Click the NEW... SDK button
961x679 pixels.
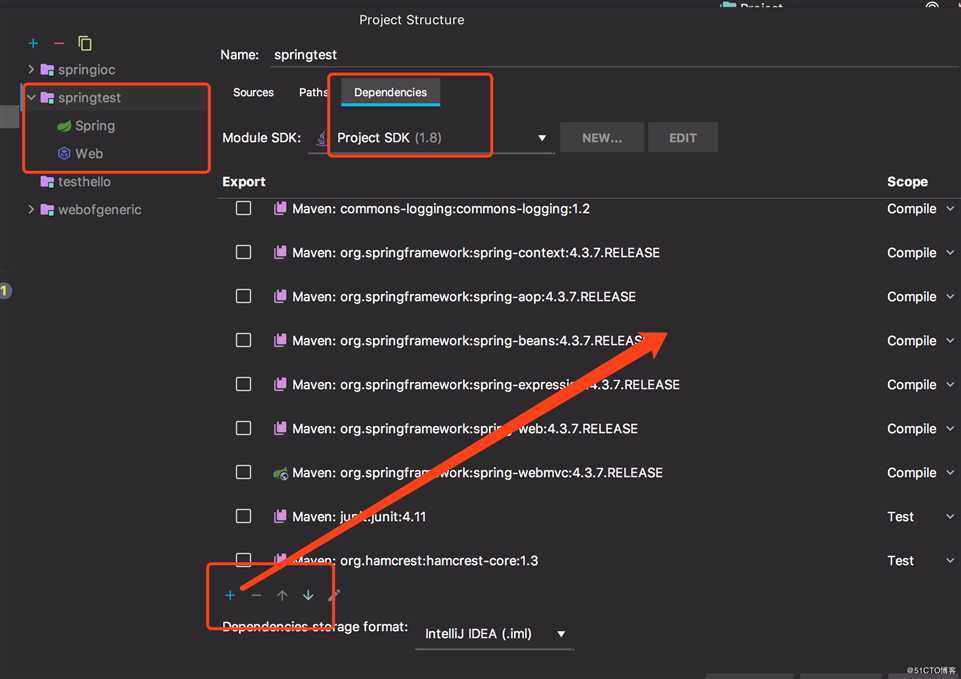(602, 138)
